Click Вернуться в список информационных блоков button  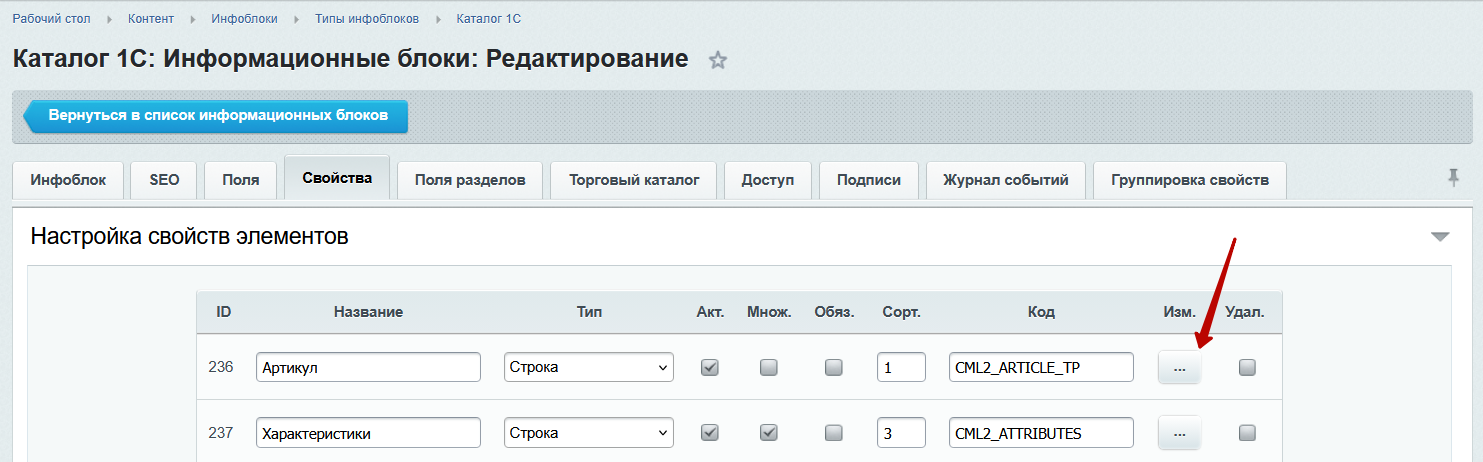tap(216, 116)
